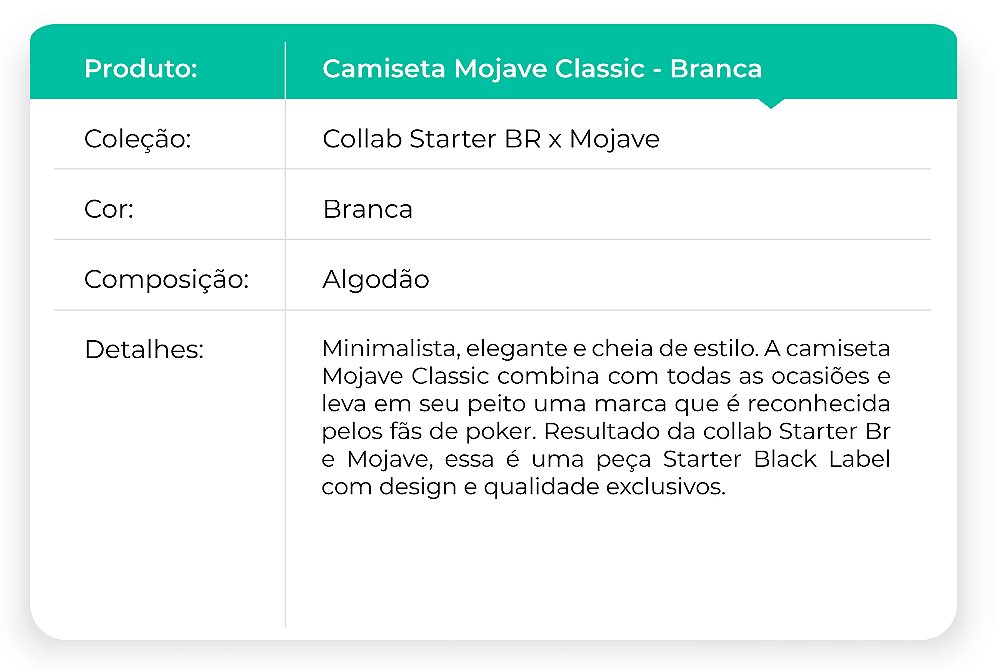This screenshot has height=671, width=1000.
Task: Click the "Branca" value in the Cor row
Action: (x=367, y=210)
